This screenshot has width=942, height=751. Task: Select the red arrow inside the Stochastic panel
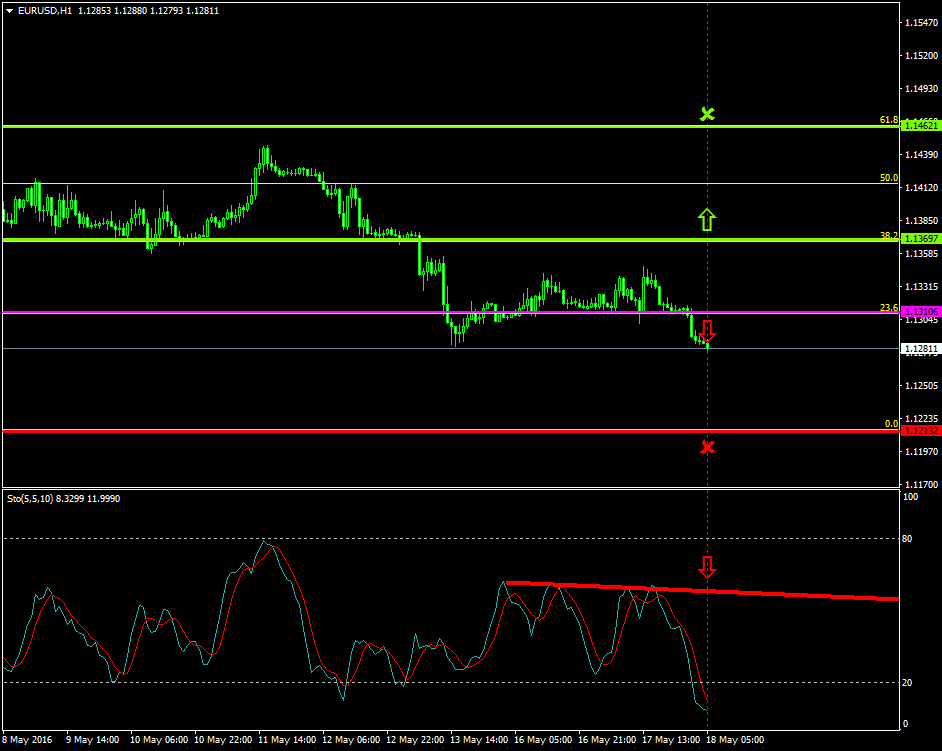click(710, 568)
